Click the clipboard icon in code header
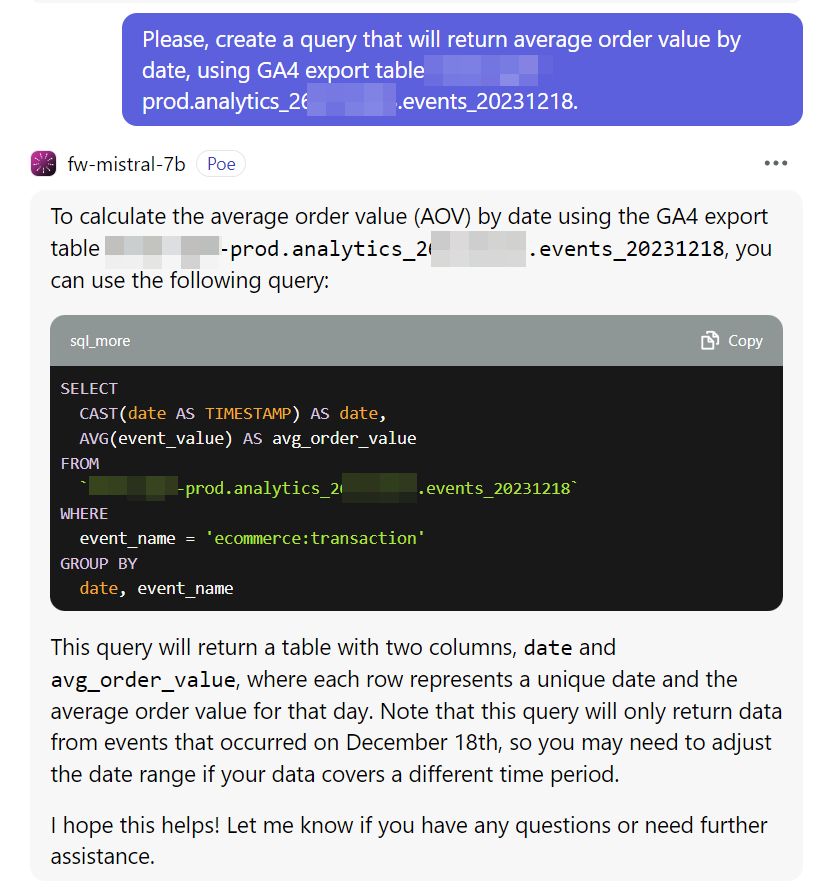The height and width of the screenshot is (887, 828). (x=709, y=341)
